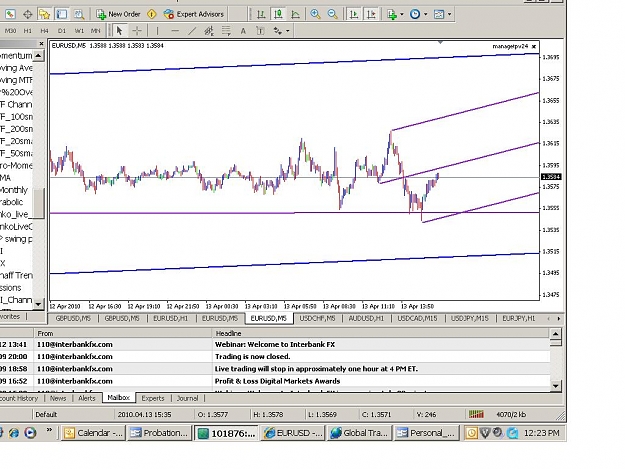Click the chart Templates icon
Image resolution: width=625 pixels, height=469 pixels.
click(x=438, y=14)
